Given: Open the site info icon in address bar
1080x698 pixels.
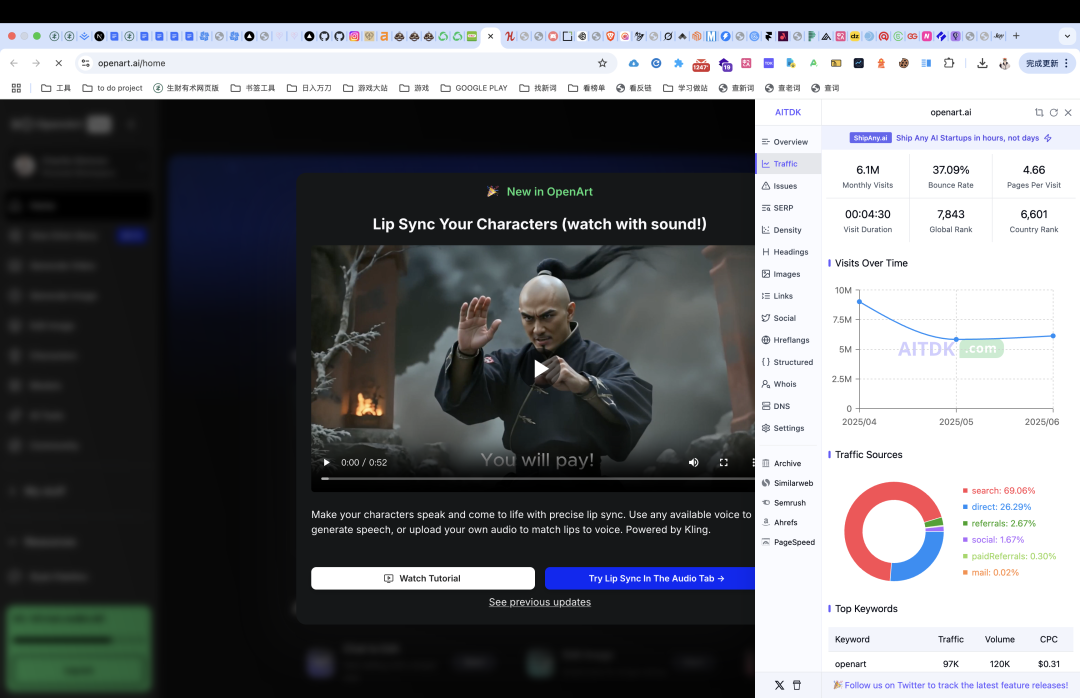Looking at the screenshot, I should (x=85, y=63).
